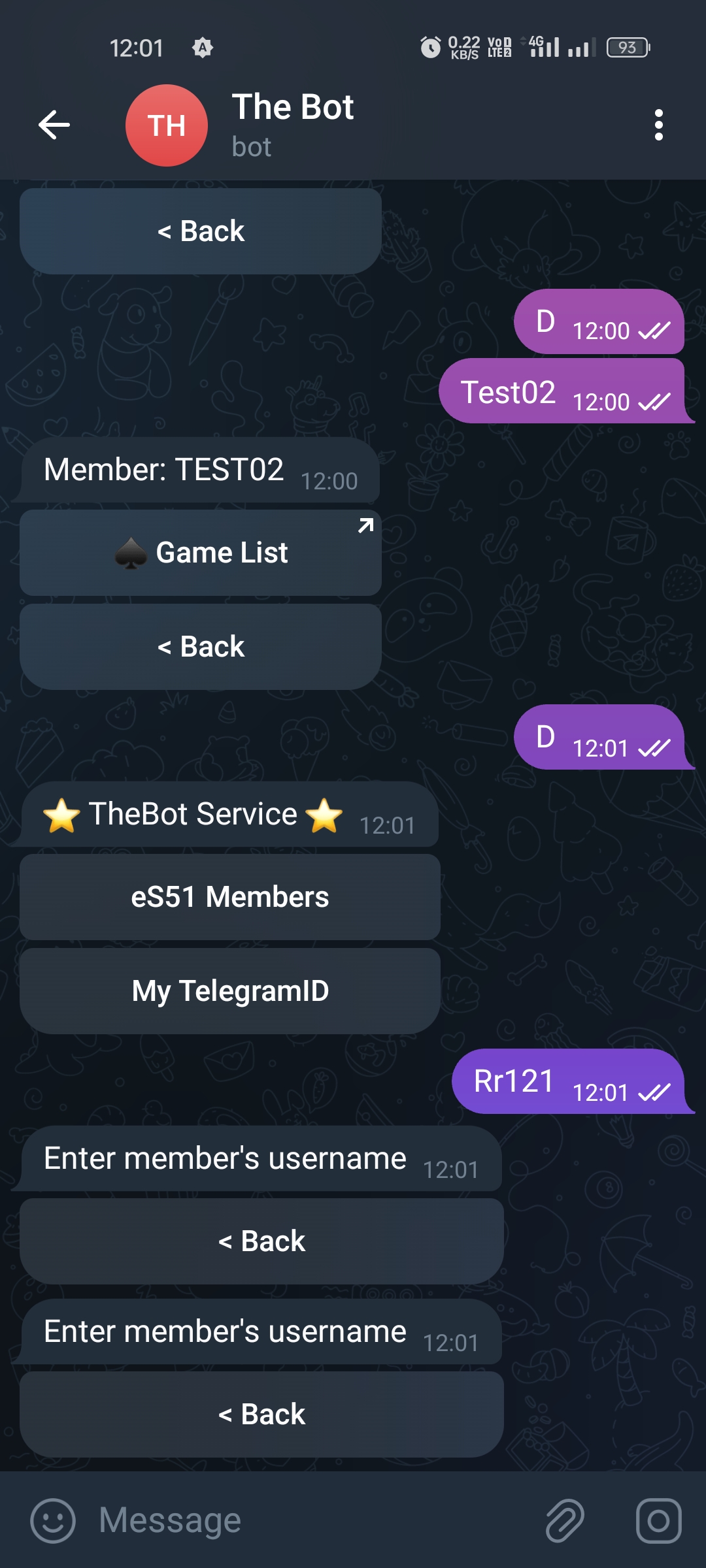The height and width of the screenshot is (1568, 706).
Task: Select the Member: TEST02 message
Action: (200, 470)
